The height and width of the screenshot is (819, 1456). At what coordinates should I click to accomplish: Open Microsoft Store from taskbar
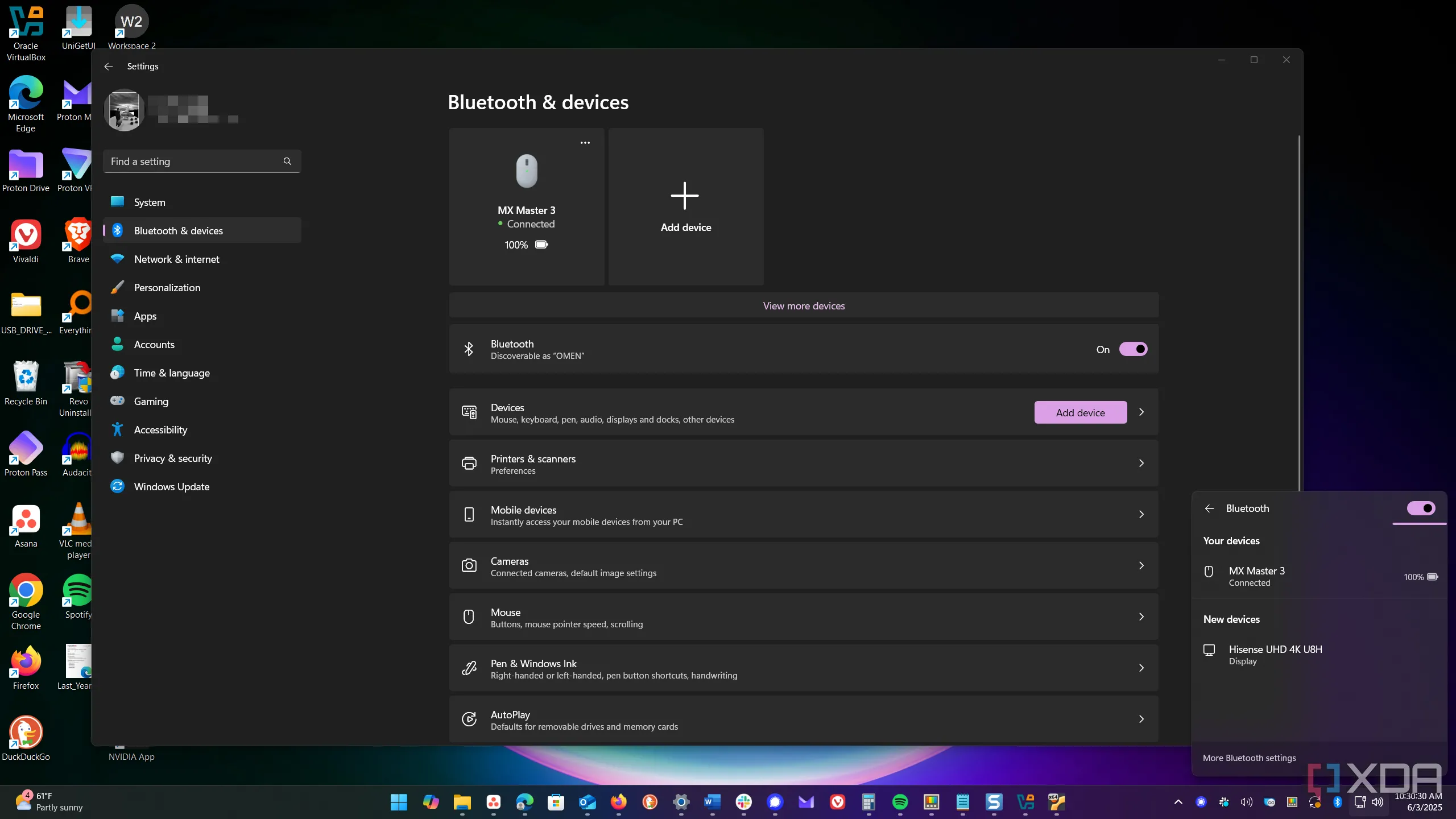point(556,802)
